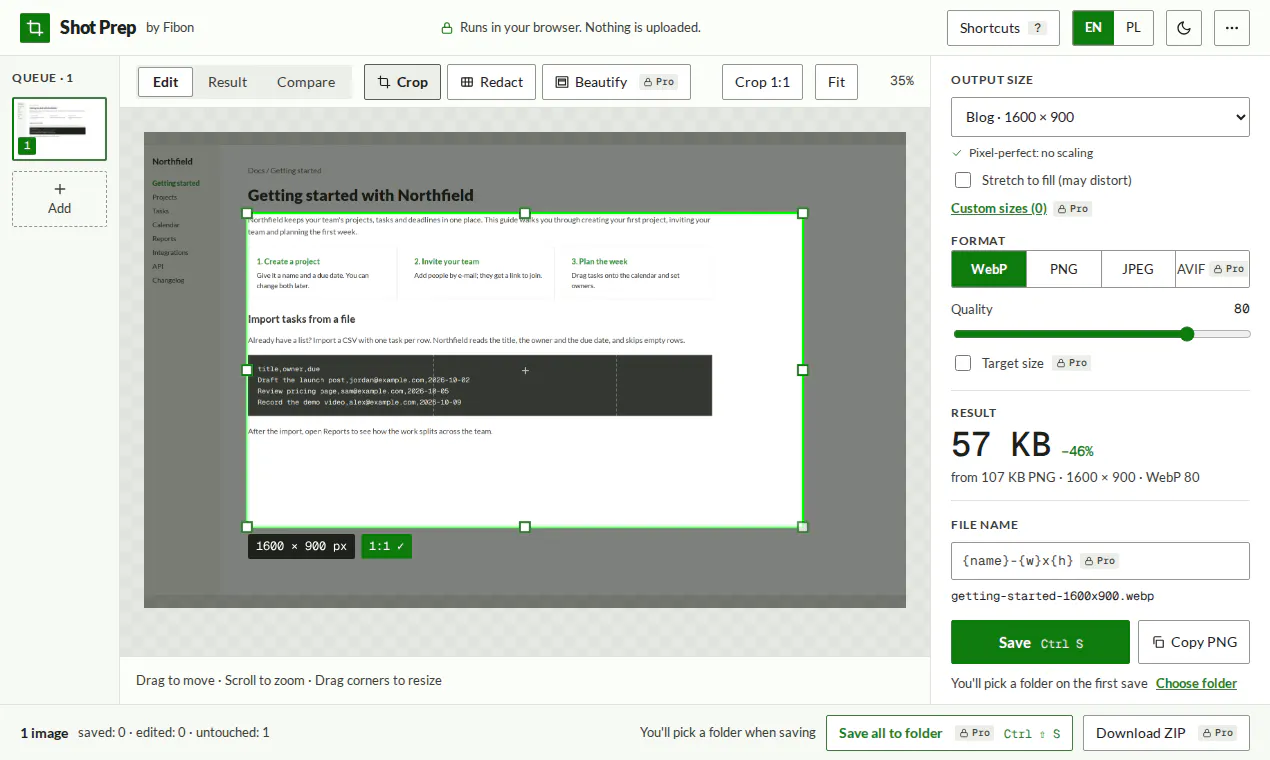Switch to the Result tab
Viewport: 1270px width, 760px height.
227,82
